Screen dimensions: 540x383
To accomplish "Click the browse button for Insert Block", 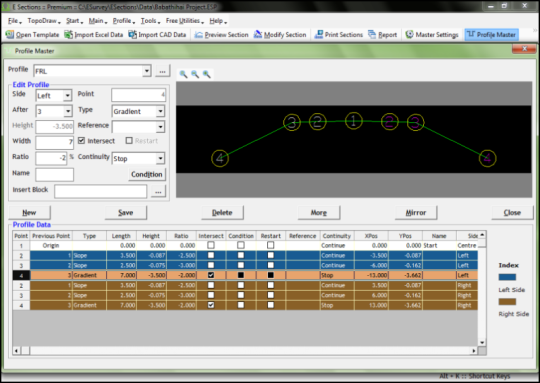I will 158,192.
